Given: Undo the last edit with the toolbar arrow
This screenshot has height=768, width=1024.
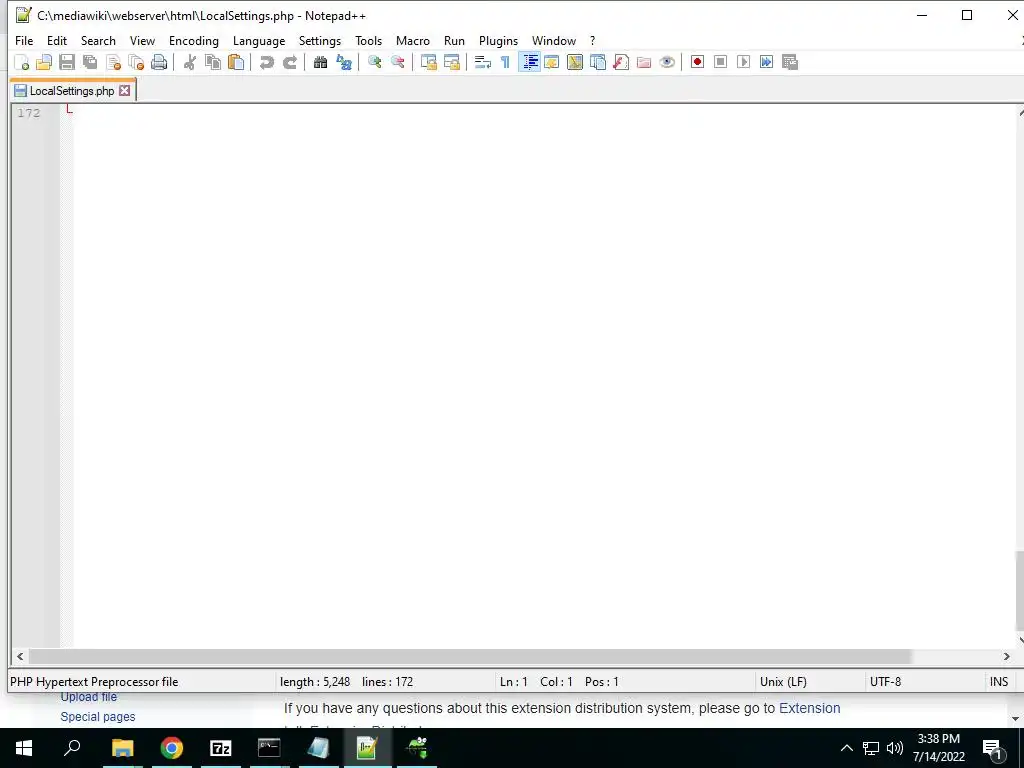Looking at the screenshot, I should [x=266, y=62].
